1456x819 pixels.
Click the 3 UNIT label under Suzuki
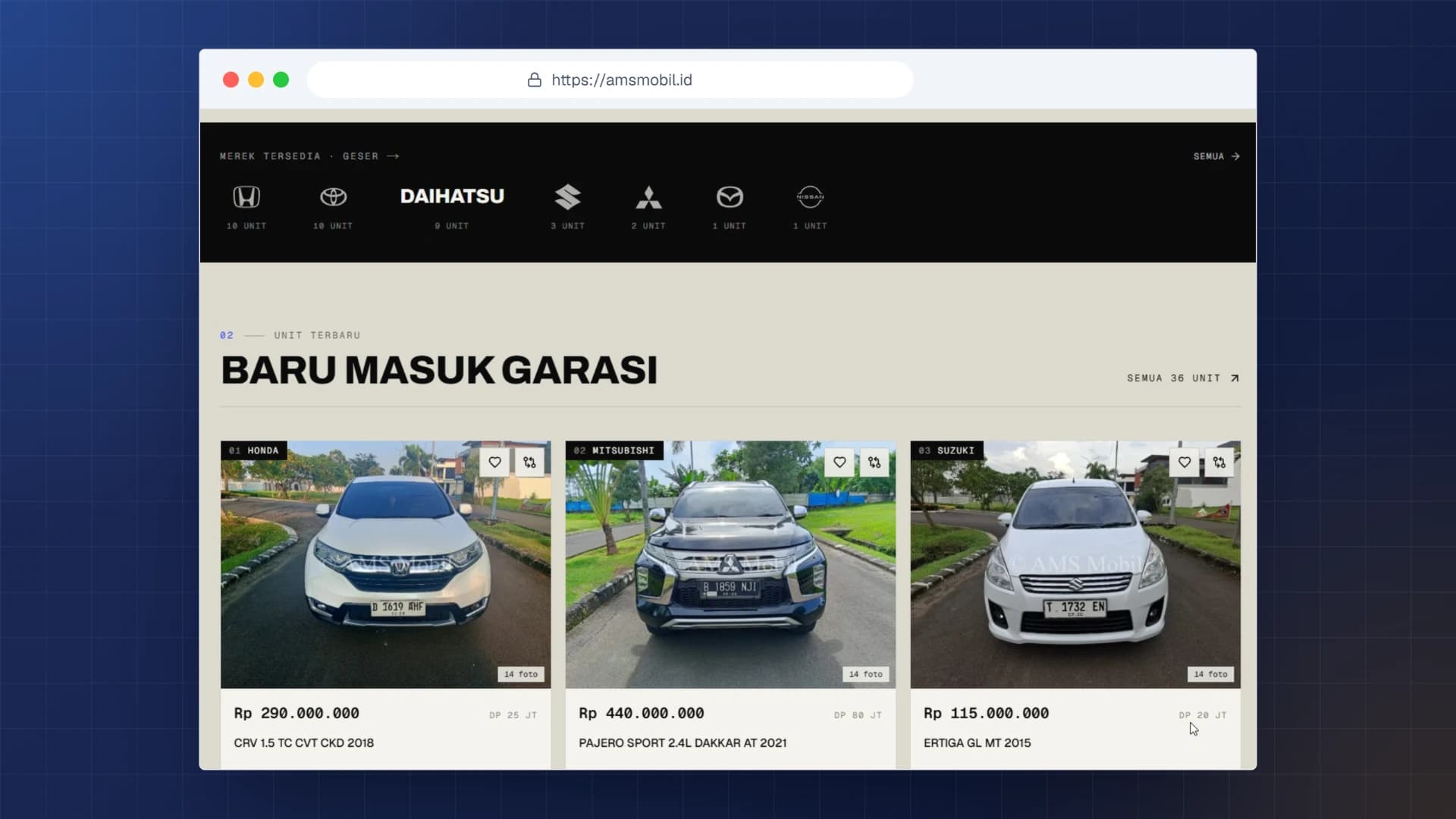coord(567,226)
